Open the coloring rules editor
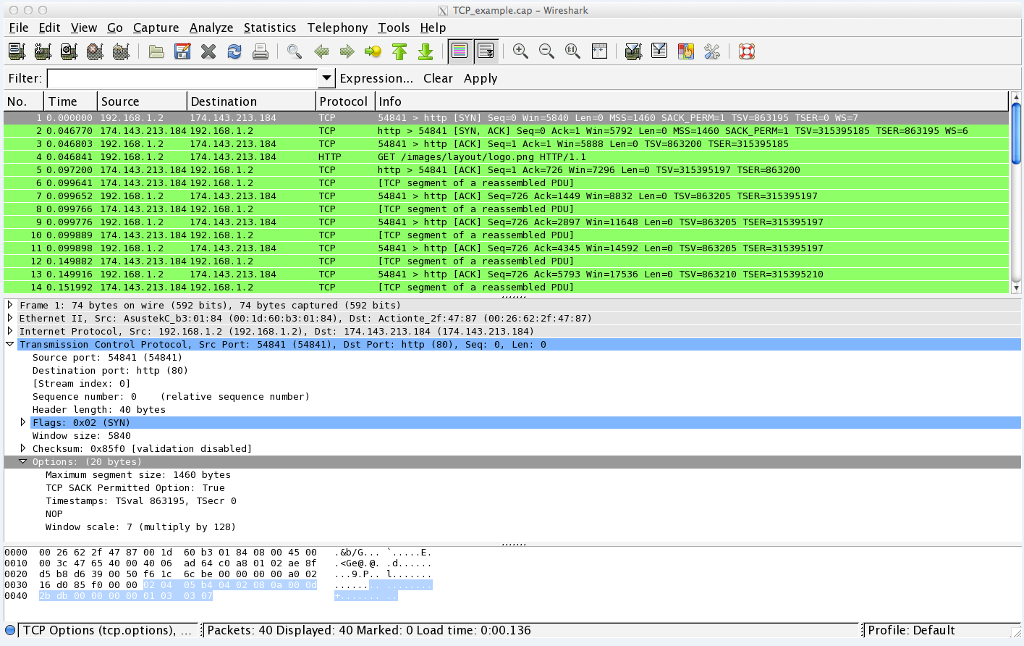 tap(686, 52)
